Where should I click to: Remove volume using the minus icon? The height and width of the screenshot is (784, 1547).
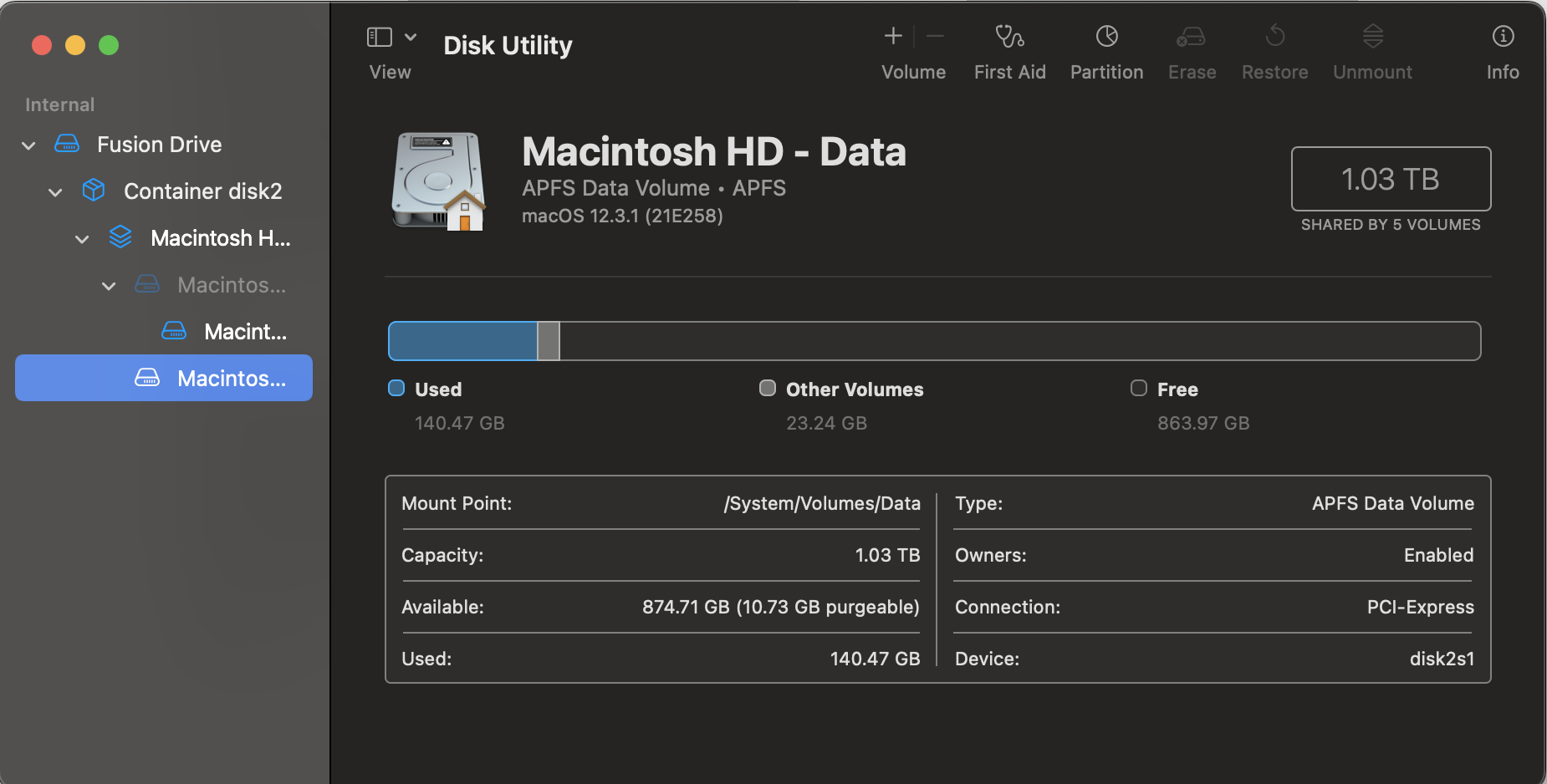936,36
